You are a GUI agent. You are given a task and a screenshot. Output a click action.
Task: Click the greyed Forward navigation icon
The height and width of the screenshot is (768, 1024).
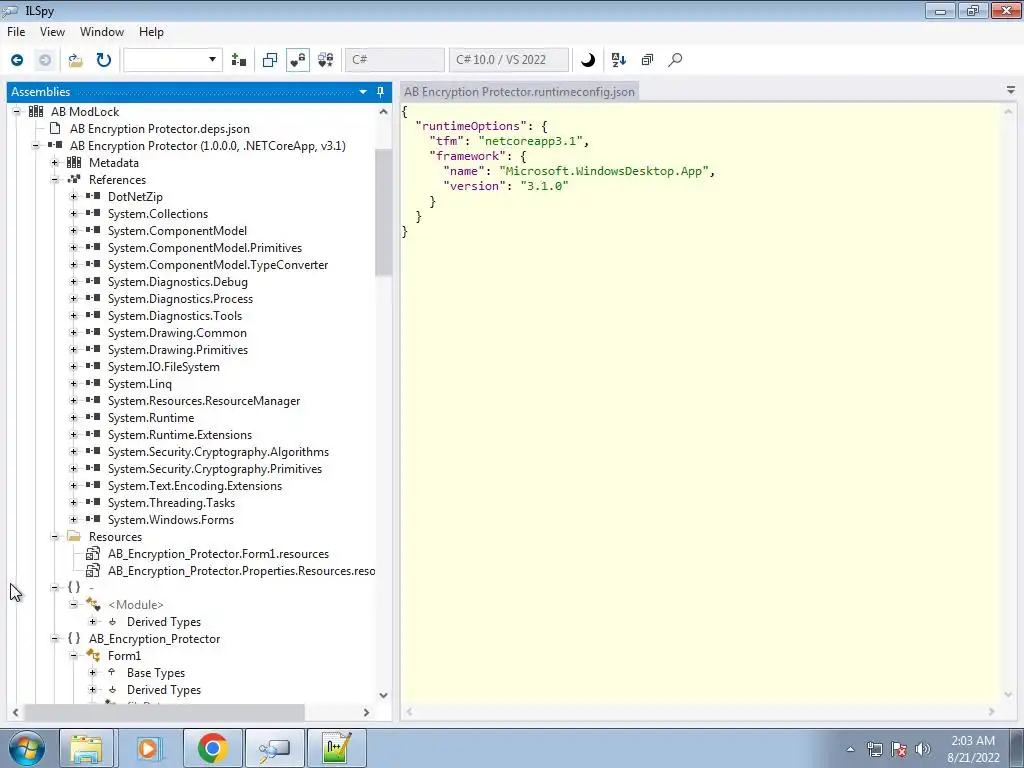(x=44, y=60)
